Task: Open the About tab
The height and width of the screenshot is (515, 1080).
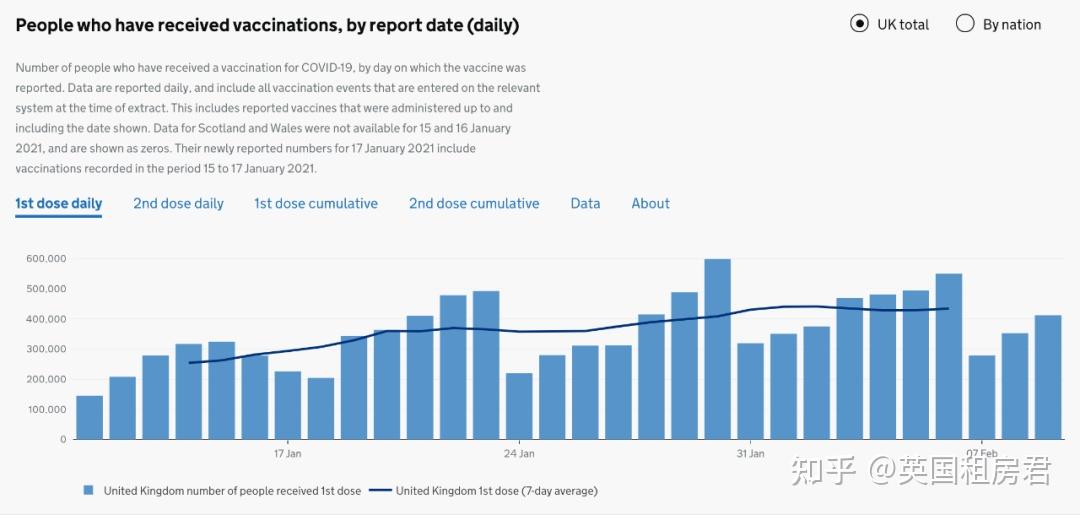Action: coord(650,203)
